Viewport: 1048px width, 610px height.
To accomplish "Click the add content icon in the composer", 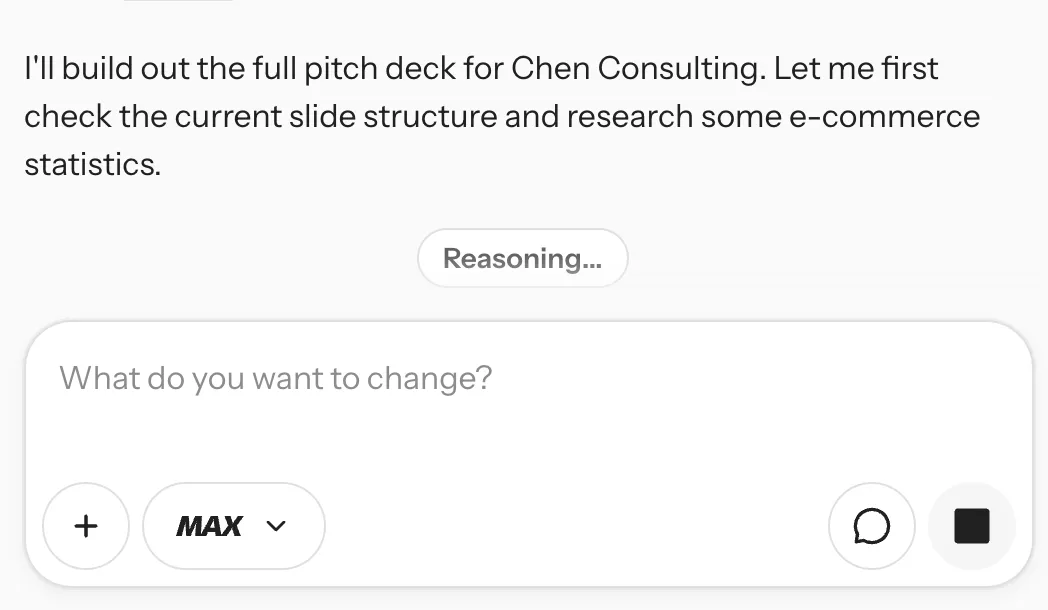I will point(86,525).
